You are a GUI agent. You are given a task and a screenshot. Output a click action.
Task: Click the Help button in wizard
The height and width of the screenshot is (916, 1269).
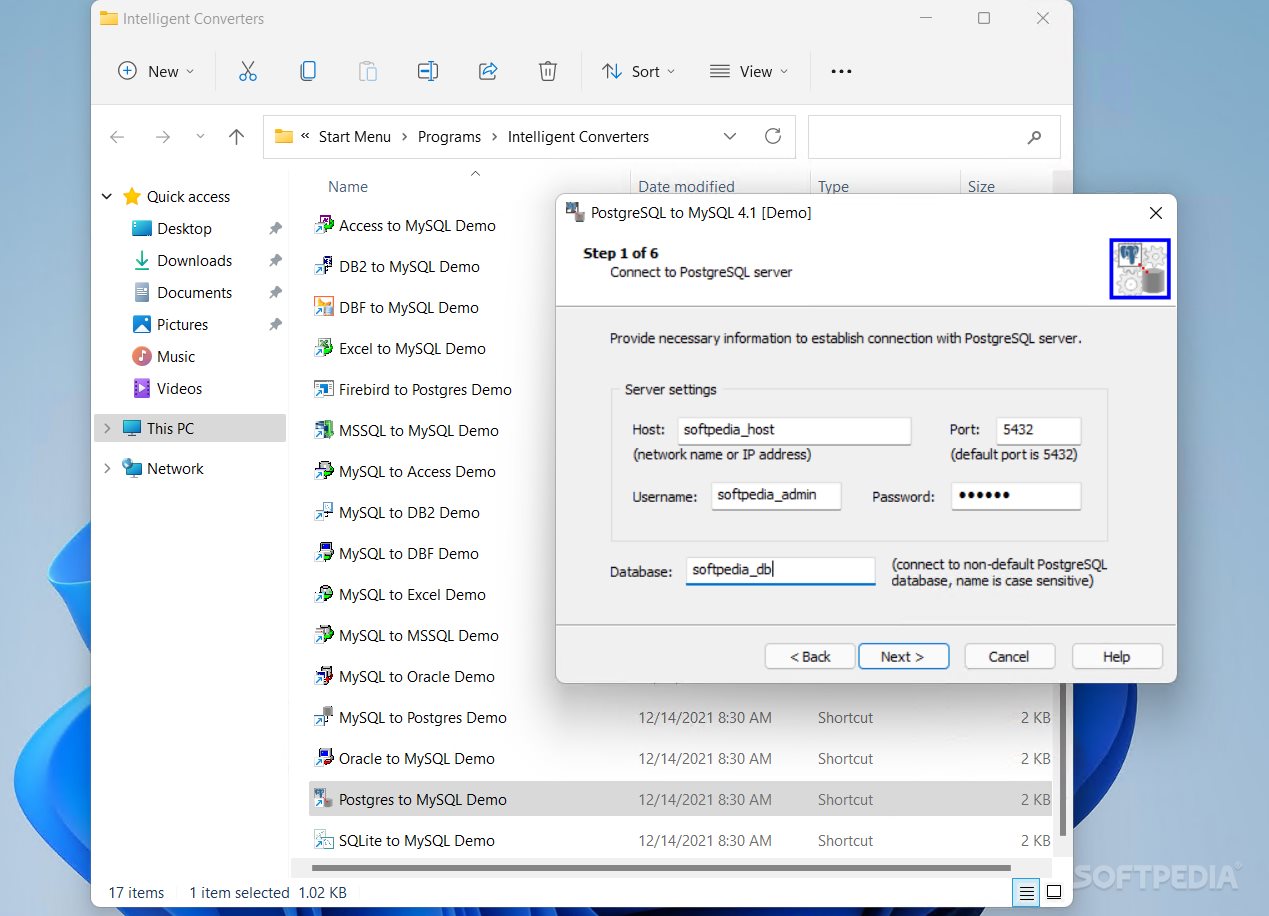click(1117, 656)
